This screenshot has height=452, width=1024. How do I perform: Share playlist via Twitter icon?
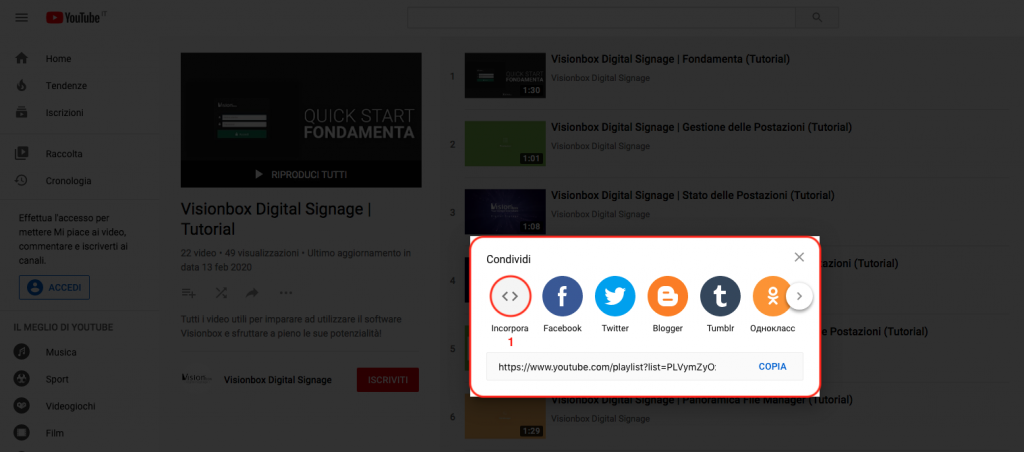[x=615, y=296]
